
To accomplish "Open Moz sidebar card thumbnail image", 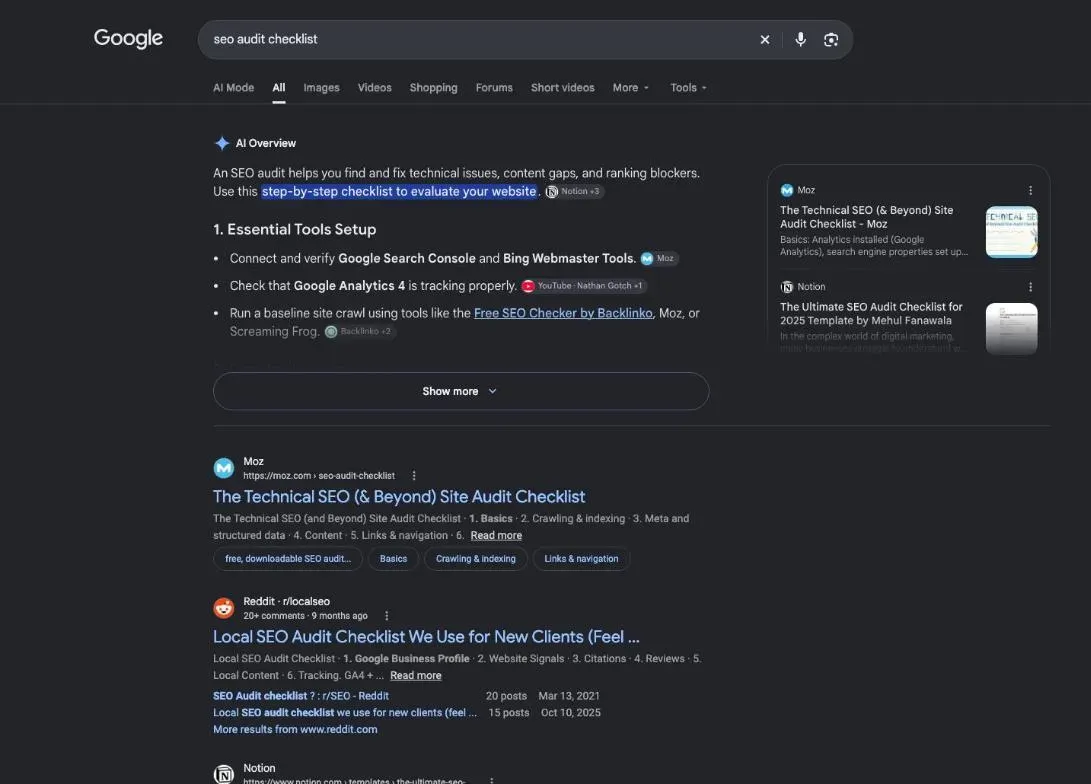I will pos(1011,232).
